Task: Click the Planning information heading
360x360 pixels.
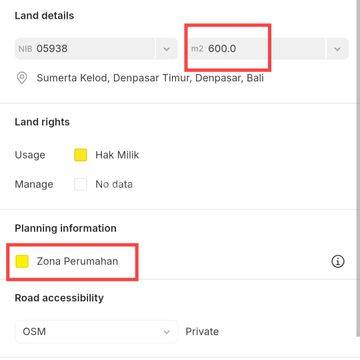Action: click(66, 228)
